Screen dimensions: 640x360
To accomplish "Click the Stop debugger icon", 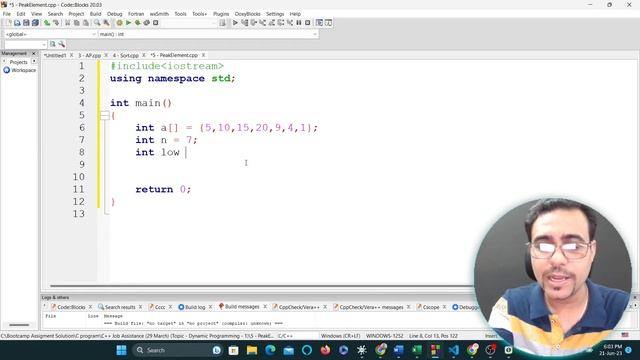I will pyautogui.click(x=308, y=23).
